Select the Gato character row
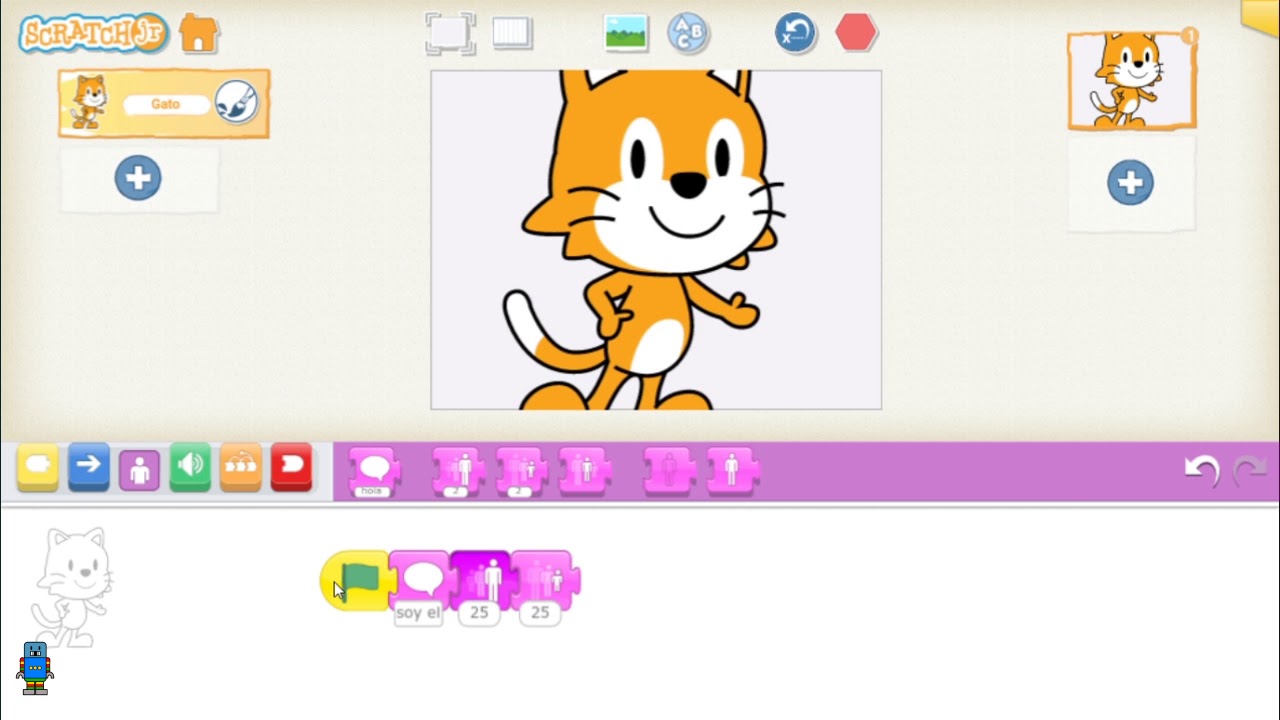1280x720 pixels. pyautogui.click(x=164, y=103)
